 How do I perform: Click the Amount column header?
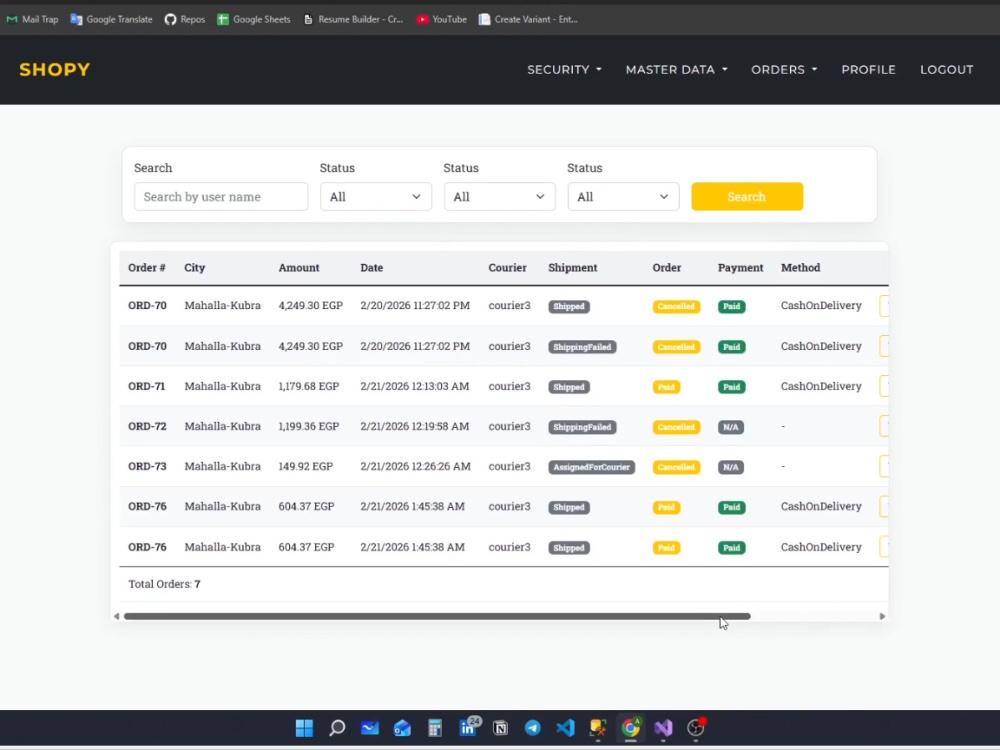(298, 268)
